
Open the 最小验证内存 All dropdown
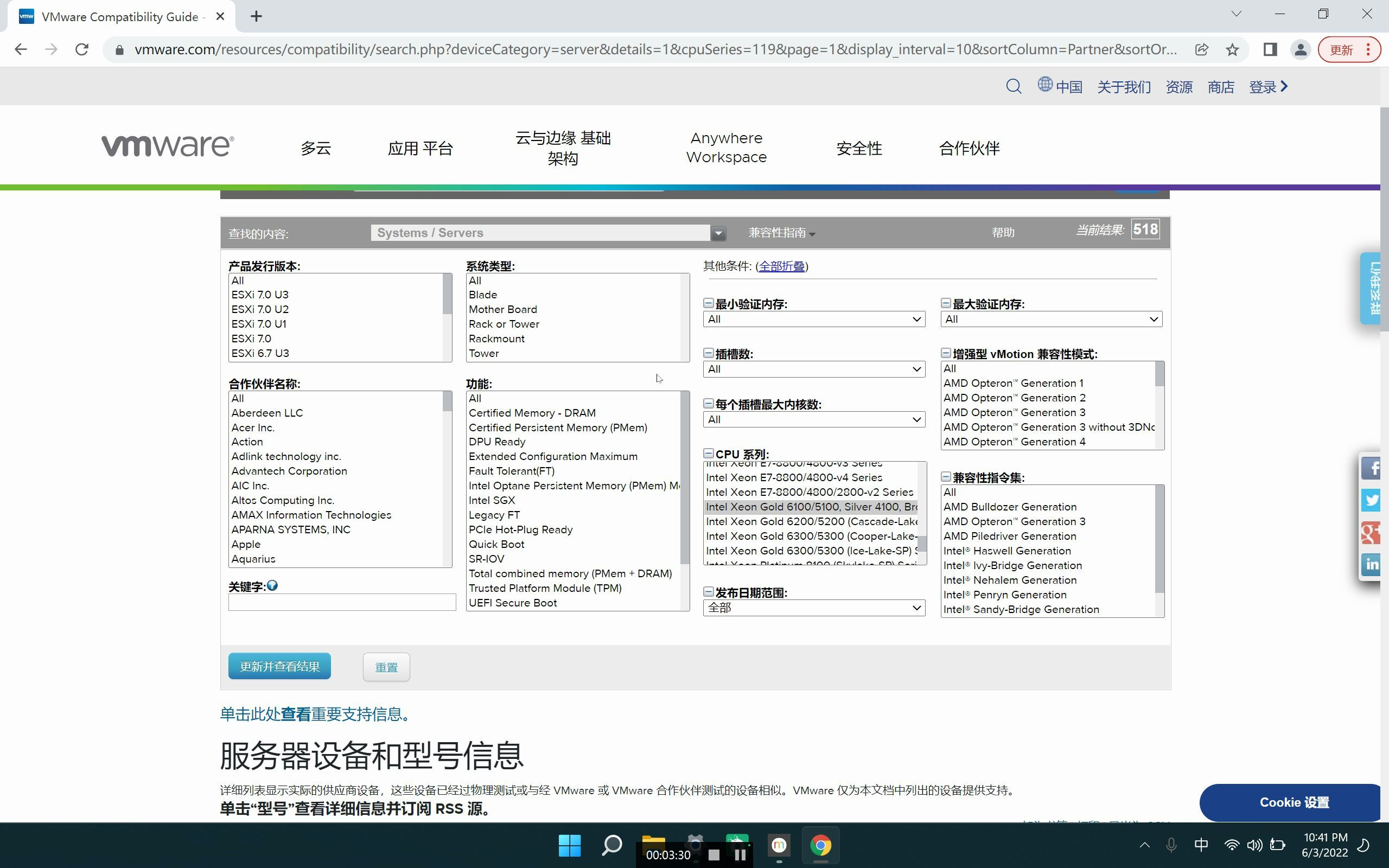click(814, 319)
